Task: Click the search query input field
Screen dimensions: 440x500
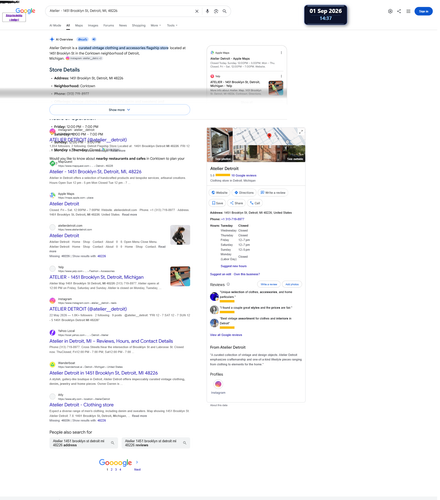Action: [120, 11]
